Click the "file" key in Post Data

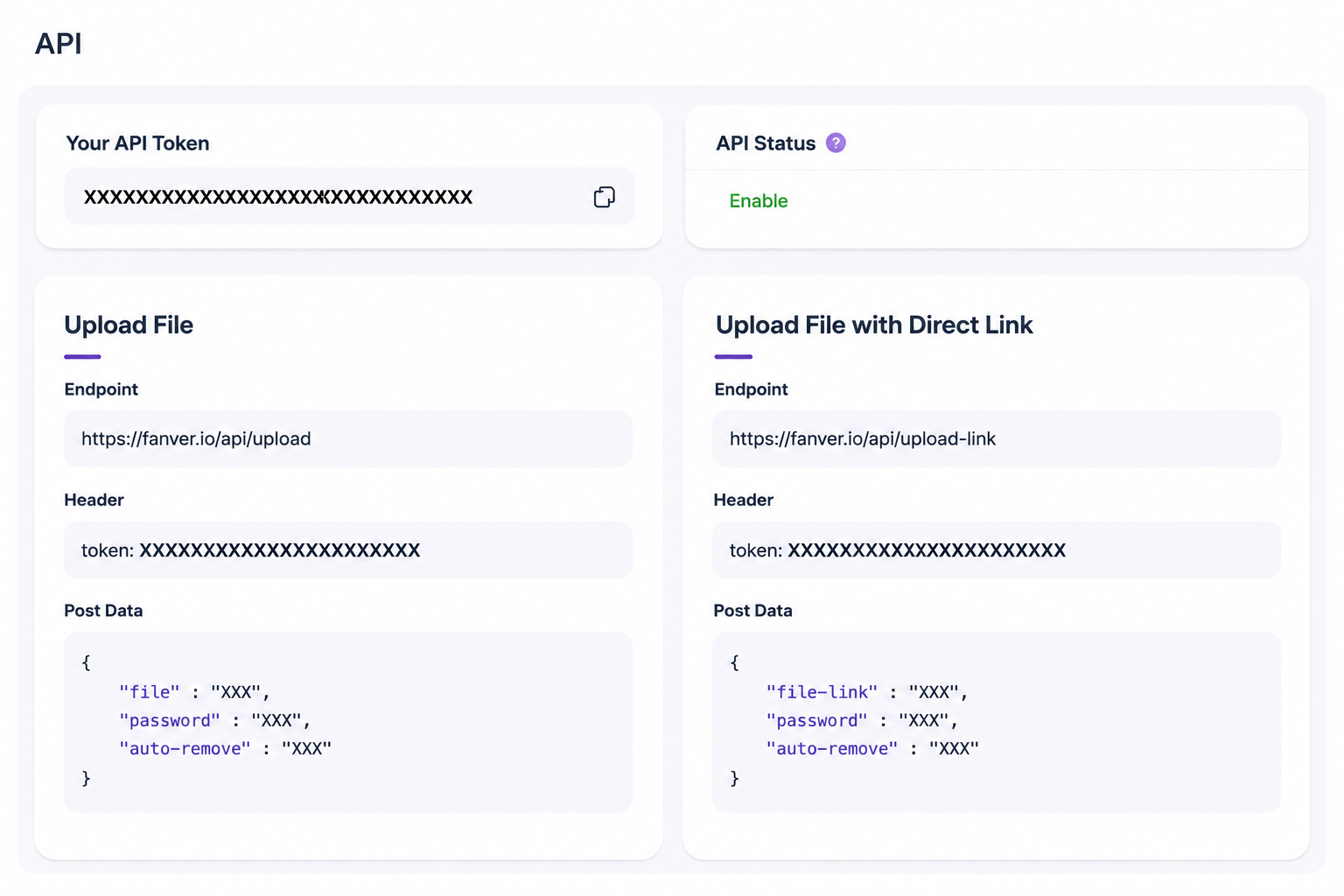click(x=150, y=692)
